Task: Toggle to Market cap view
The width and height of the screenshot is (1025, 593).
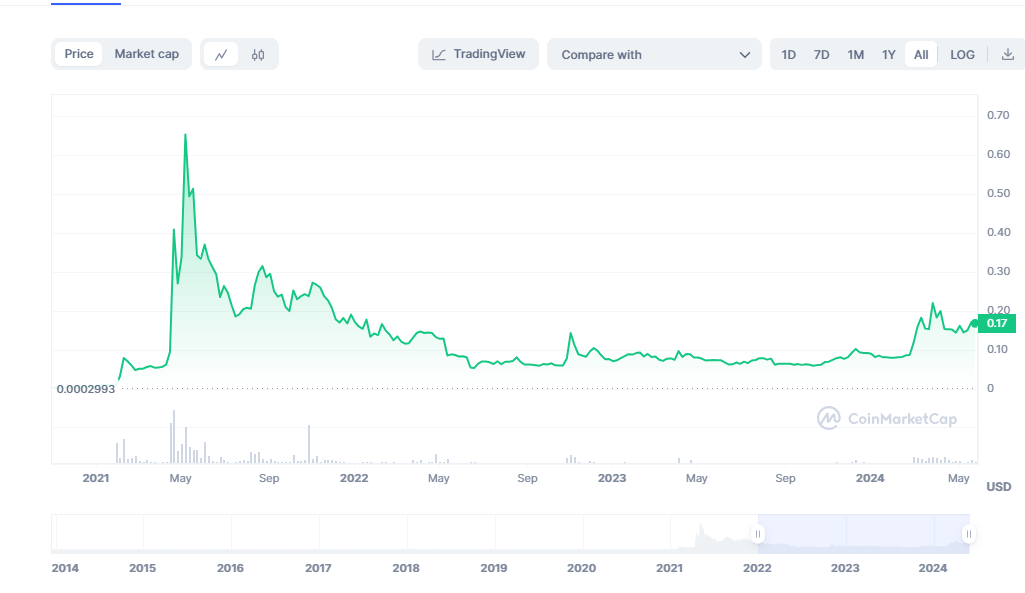Action: pos(146,54)
